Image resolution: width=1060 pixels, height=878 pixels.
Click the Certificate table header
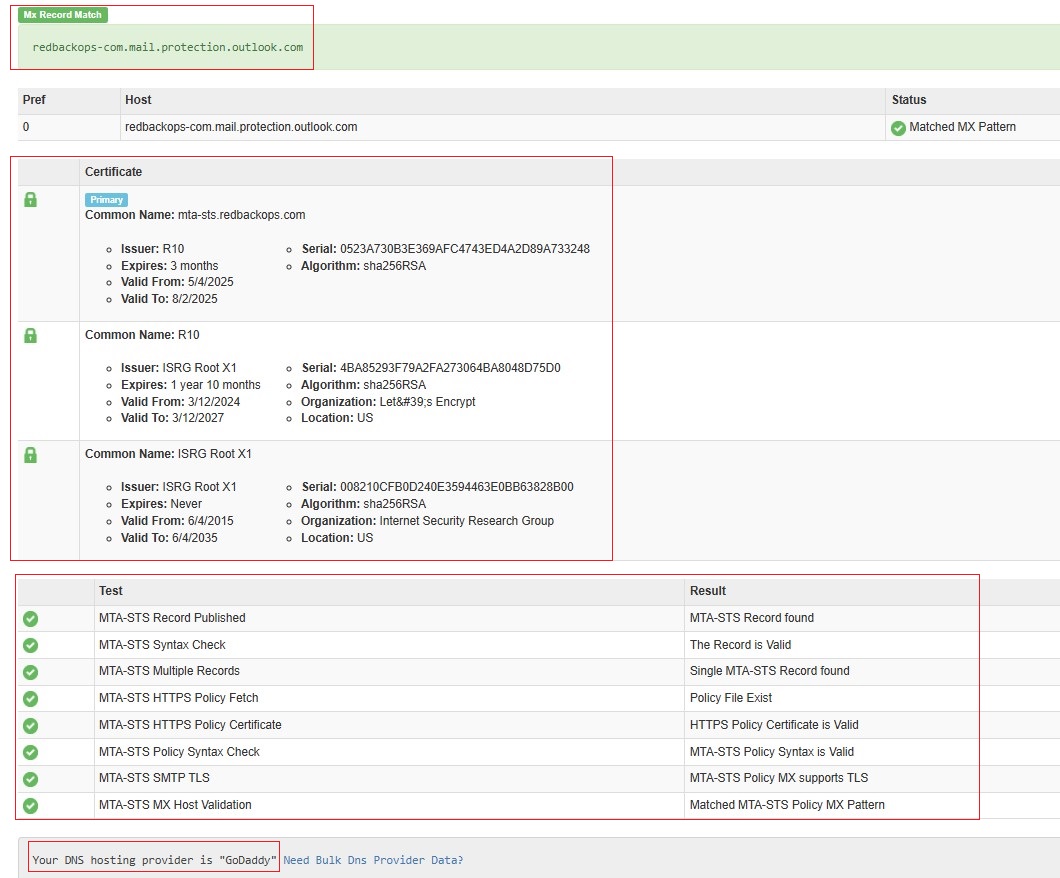(x=113, y=172)
